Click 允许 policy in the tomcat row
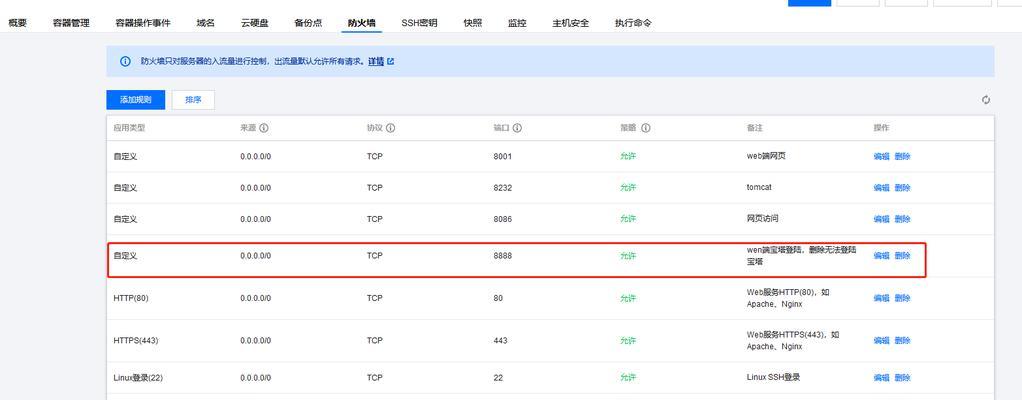The width and height of the screenshot is (1022, 400). point(628,188)
